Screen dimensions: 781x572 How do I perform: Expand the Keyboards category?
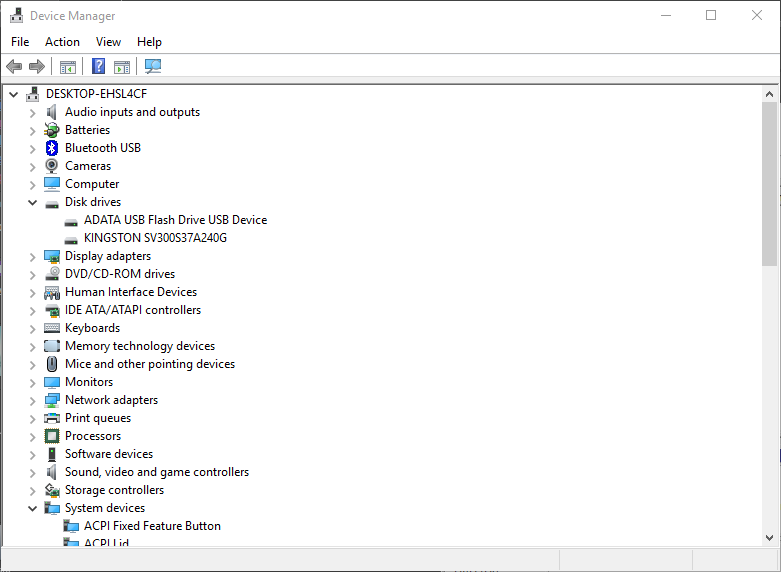click(32, 329)
